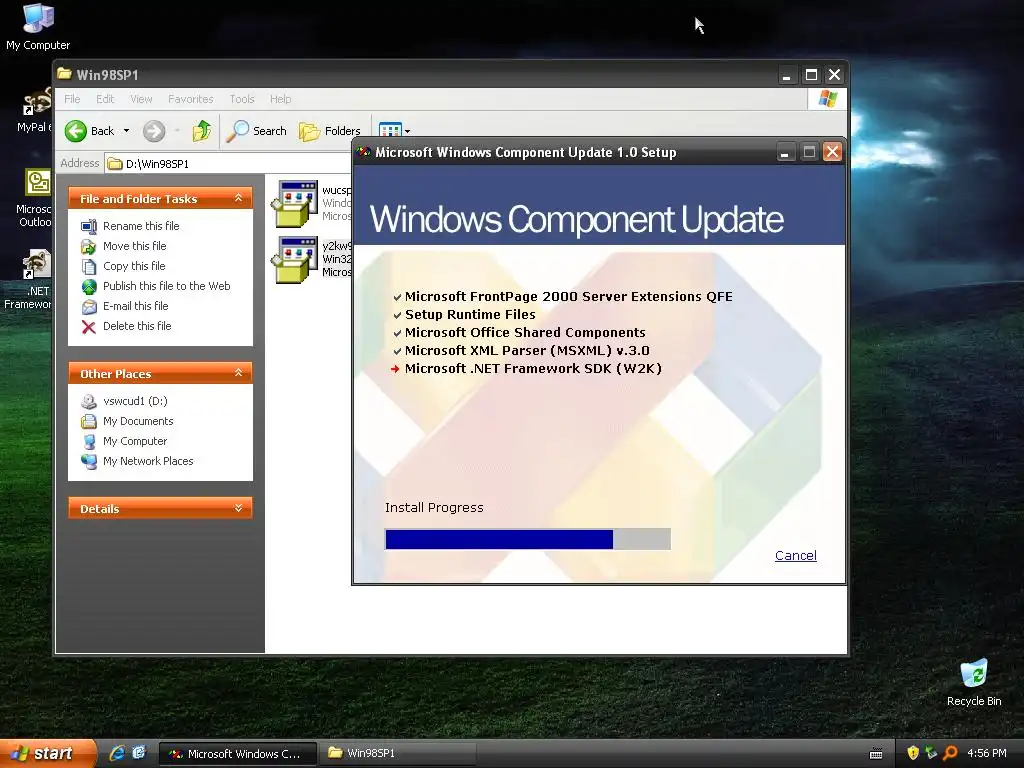Open the Forward history dropdown arrow
This screenshot has height=768, width=1024.
click(x=176, y=131)
